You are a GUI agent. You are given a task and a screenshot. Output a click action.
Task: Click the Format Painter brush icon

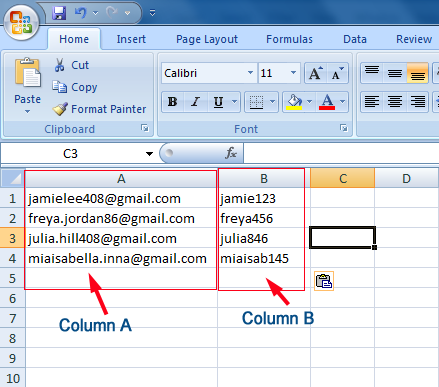[60, 109]
